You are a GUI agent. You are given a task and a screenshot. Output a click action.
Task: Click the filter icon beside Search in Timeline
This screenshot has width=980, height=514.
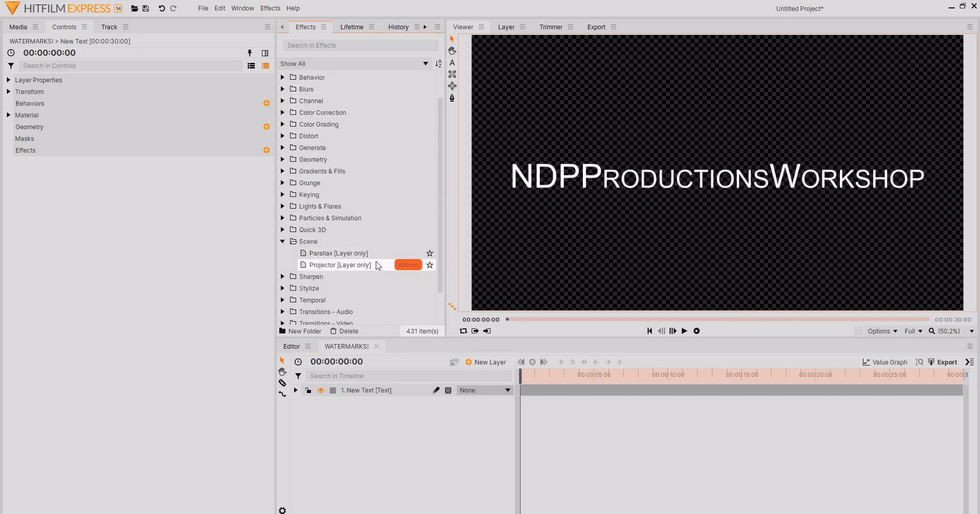tap(298, 376)
